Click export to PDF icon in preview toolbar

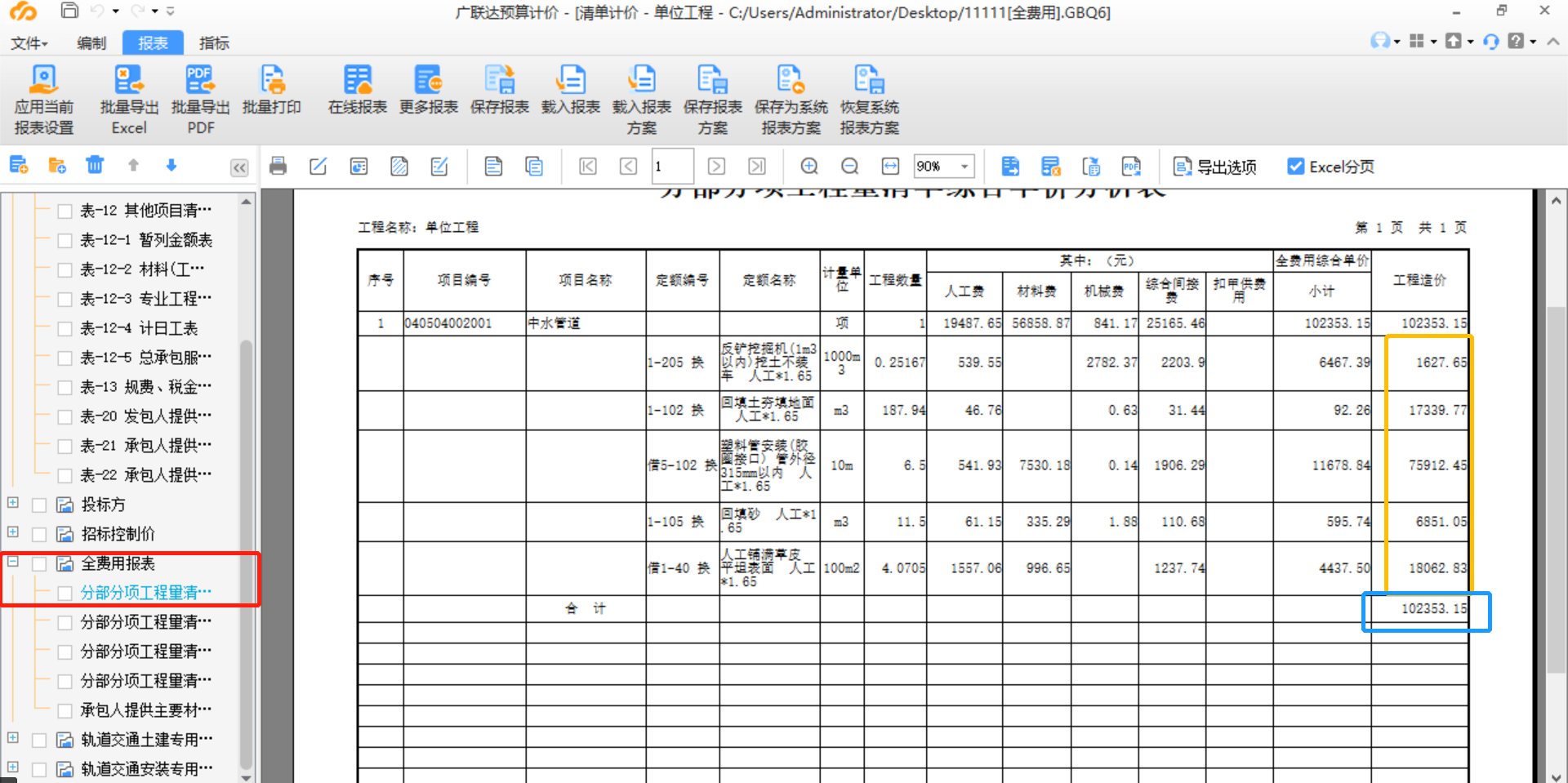pos(1131,167)
